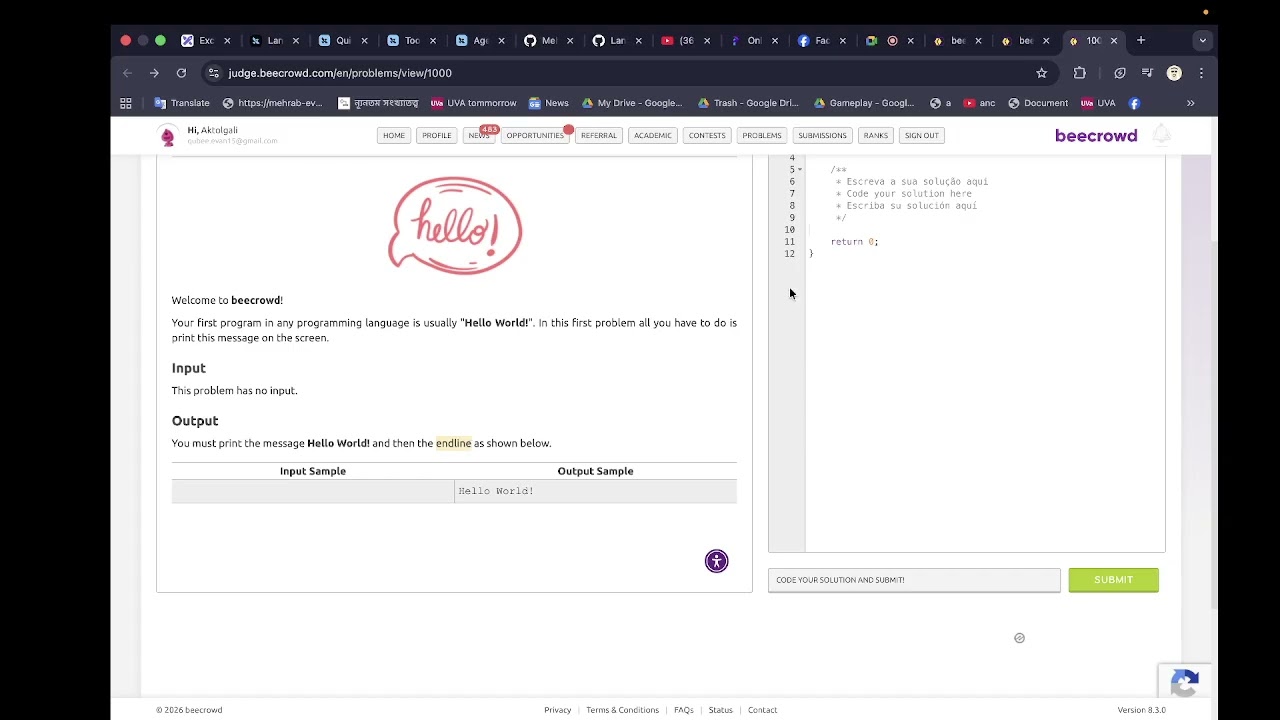Open the accessibility widget icon
Viewport: 1280px width, 720px height.
[x=717, y=561]
